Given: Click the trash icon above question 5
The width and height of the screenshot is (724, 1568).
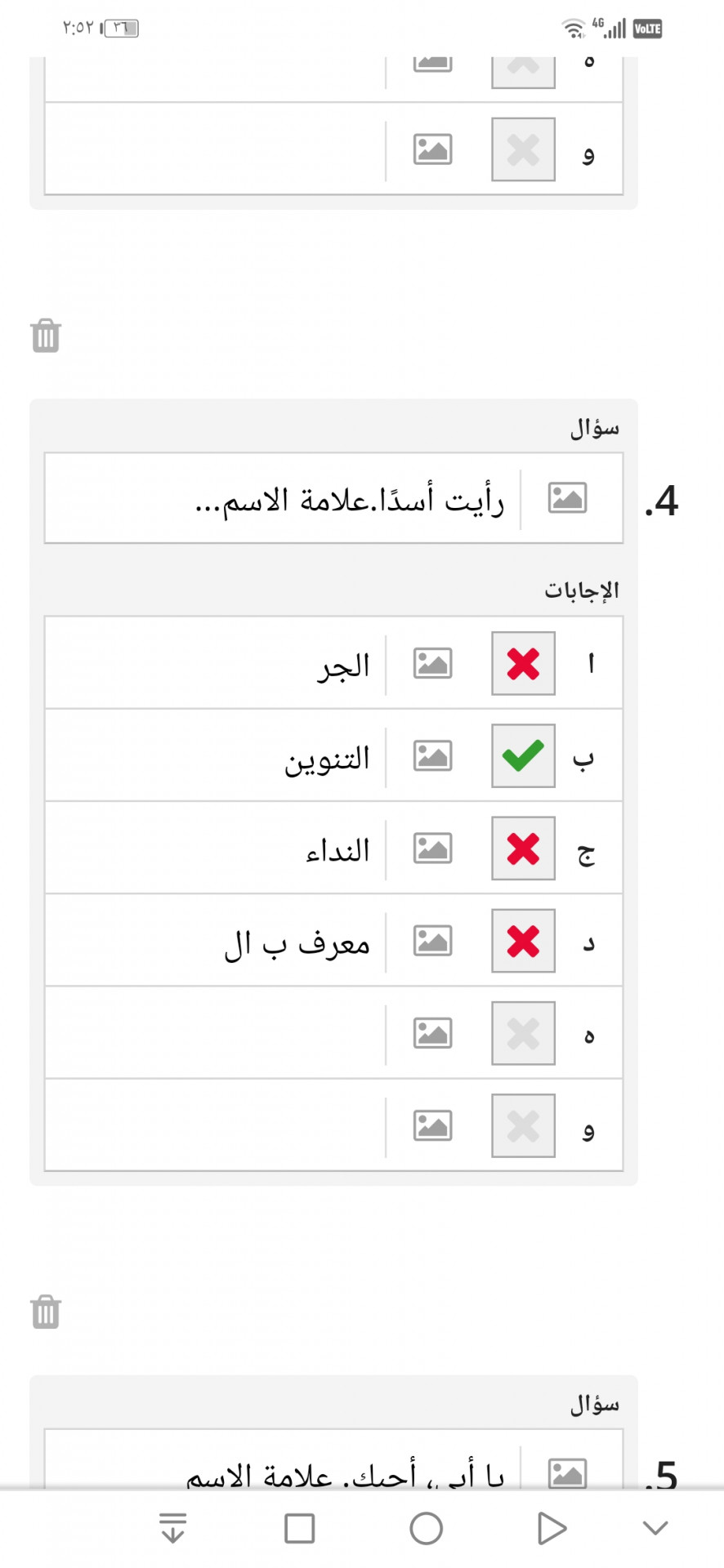Looking at the screenshot, I should click(46, 1312).
